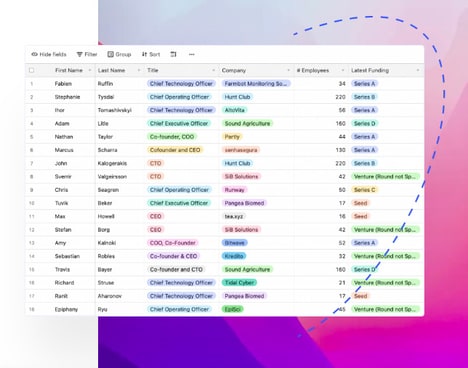Select the Kalogerakis last name cell
Viewport: 468px width, 368px height.
[x=112, y=163]
